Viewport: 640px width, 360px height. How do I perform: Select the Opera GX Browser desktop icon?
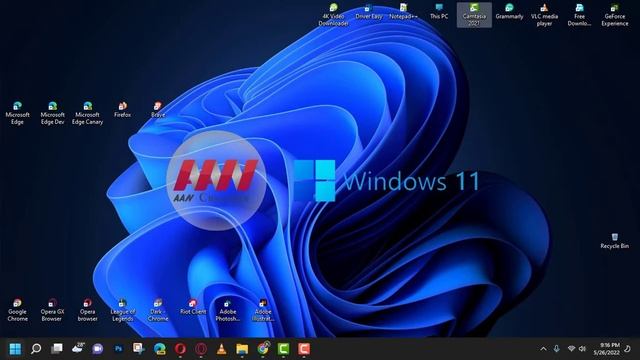pos(52,310)
